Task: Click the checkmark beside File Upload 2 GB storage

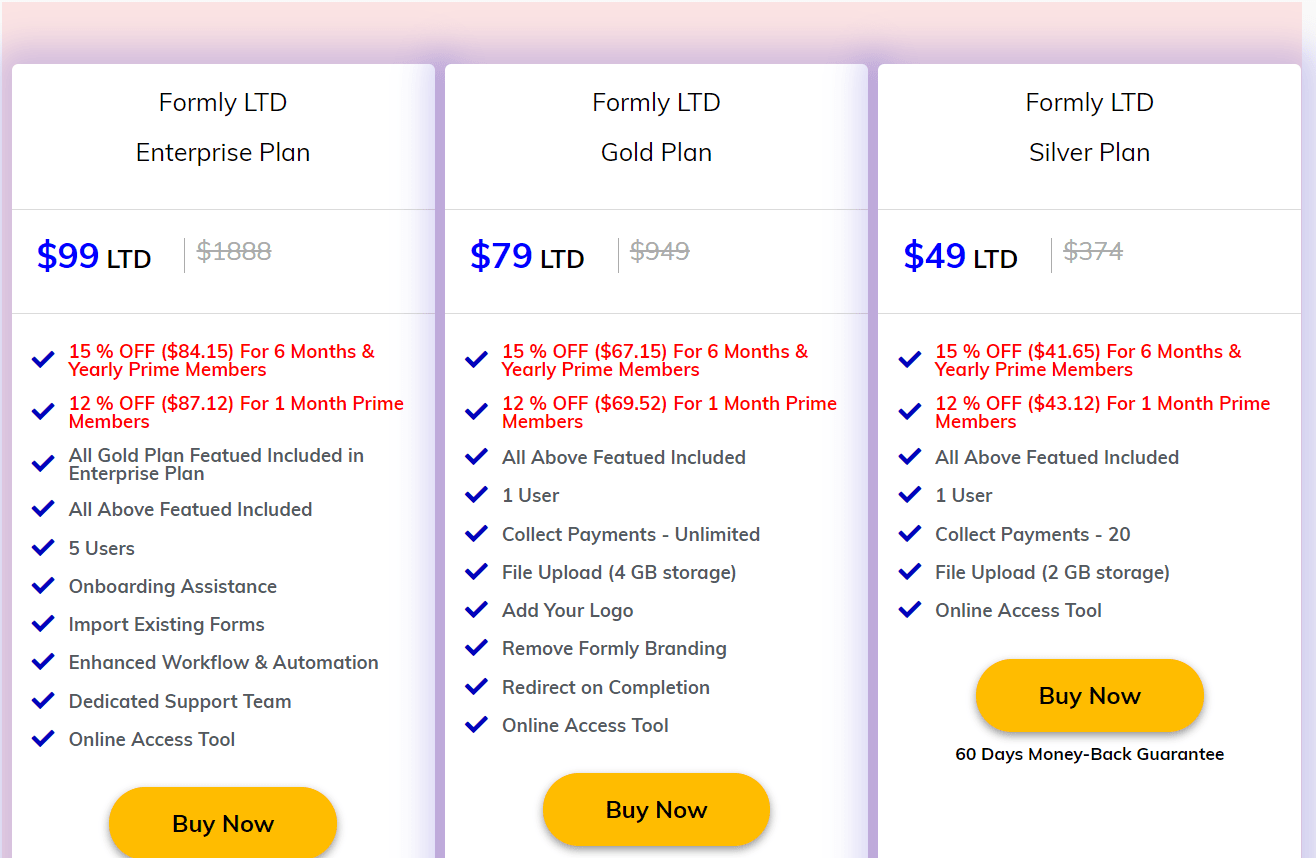Action: tap(909, 571)
